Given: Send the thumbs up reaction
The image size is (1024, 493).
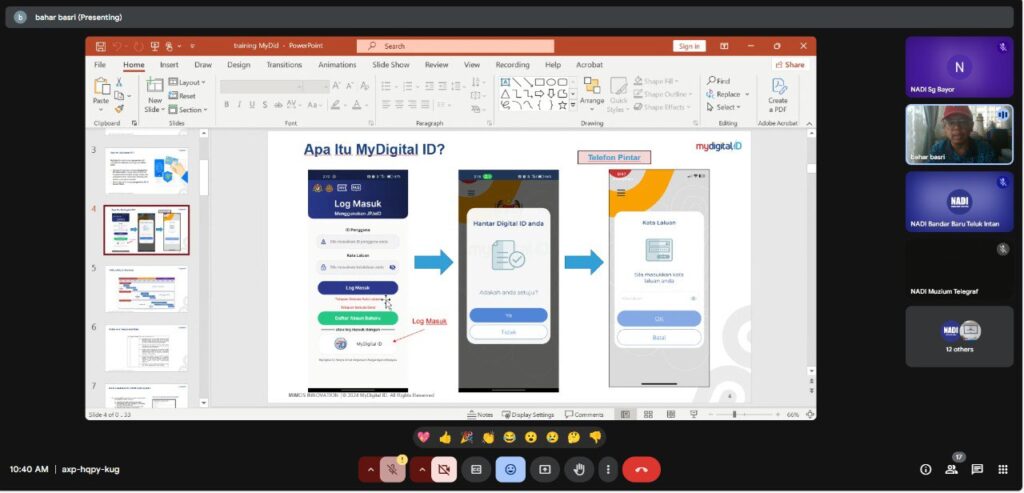Looking at the screenshot, I should click(x=445, y=437).
